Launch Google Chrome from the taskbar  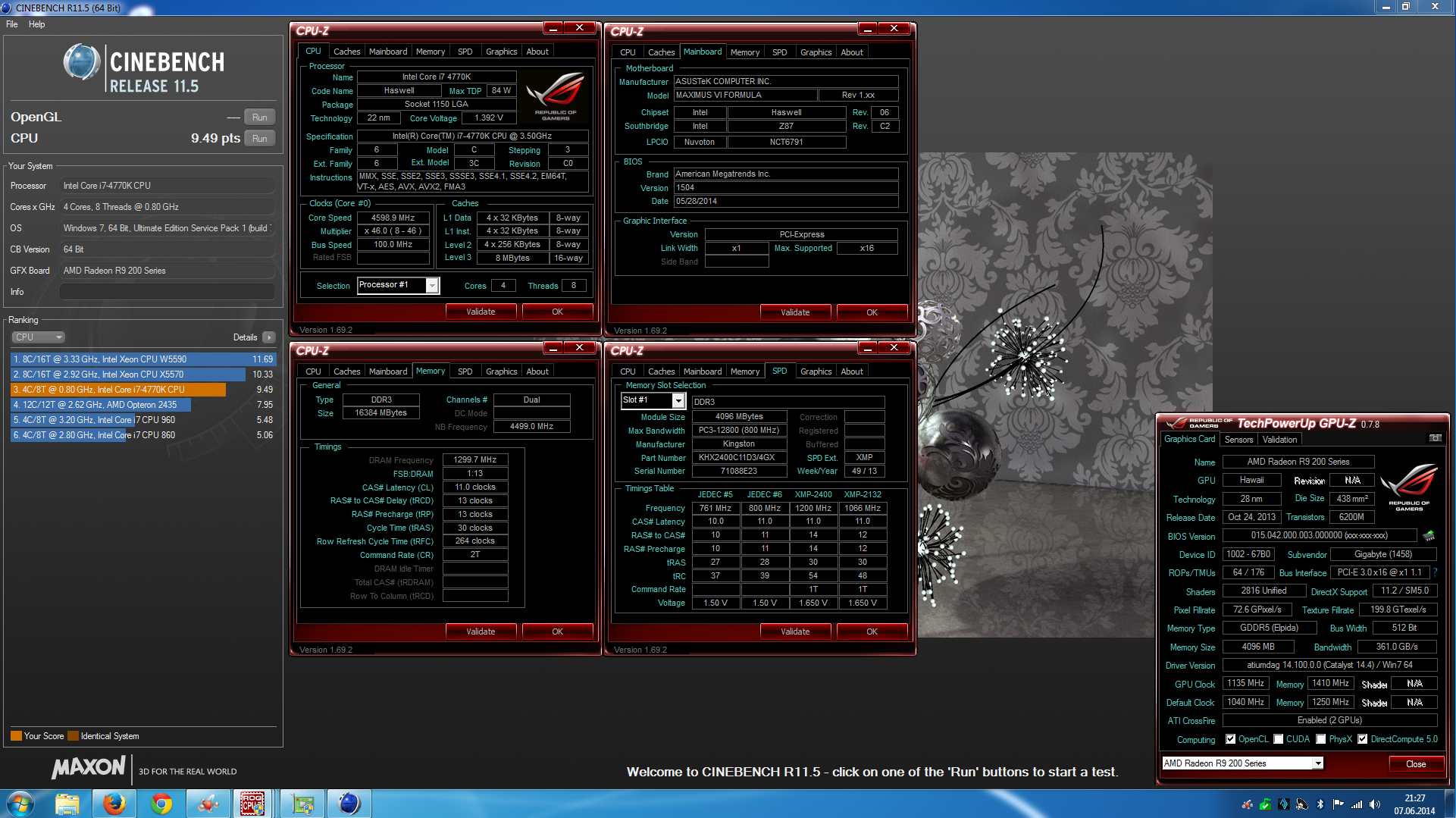[x=161, y=804]
